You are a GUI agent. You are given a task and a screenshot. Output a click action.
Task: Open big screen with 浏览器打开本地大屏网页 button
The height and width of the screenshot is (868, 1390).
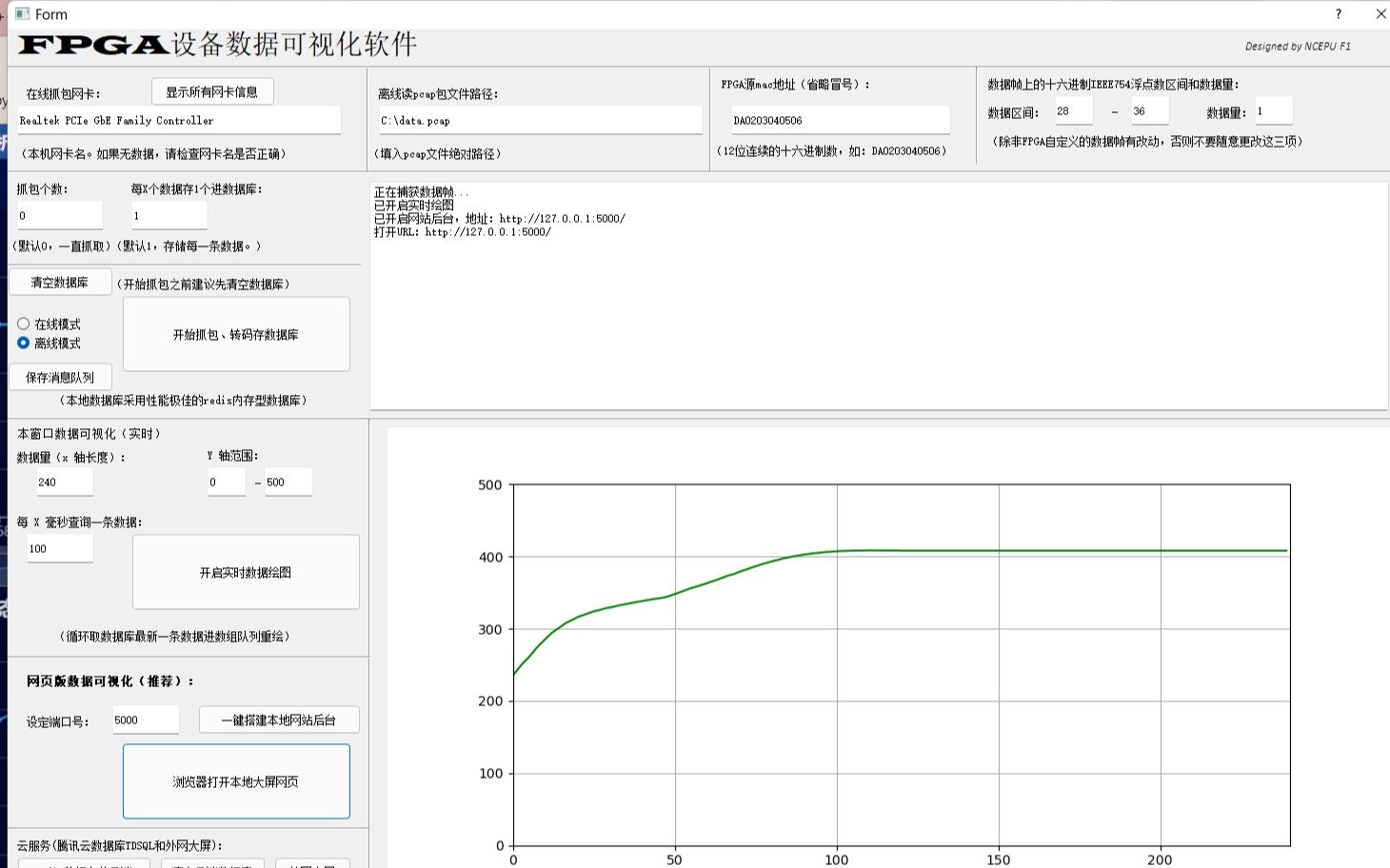coord(235,780)
